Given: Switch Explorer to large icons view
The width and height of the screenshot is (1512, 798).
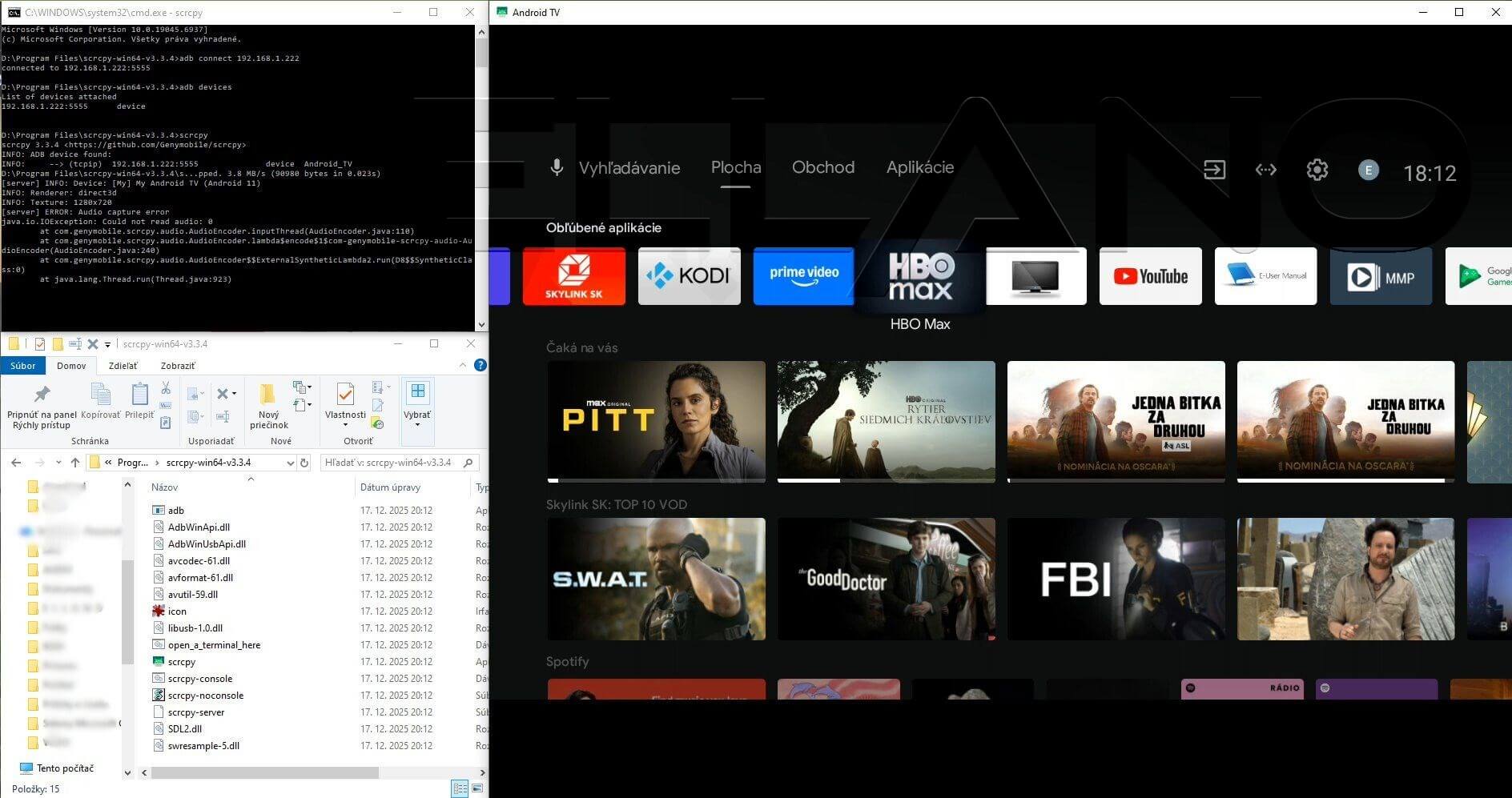Looking at the screenshot, I should [477, 788].
